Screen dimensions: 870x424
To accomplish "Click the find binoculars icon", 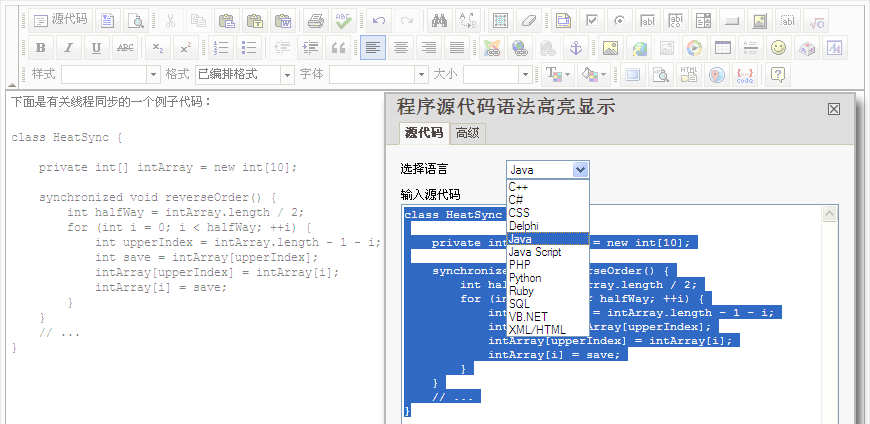I will tap(438, 20).
